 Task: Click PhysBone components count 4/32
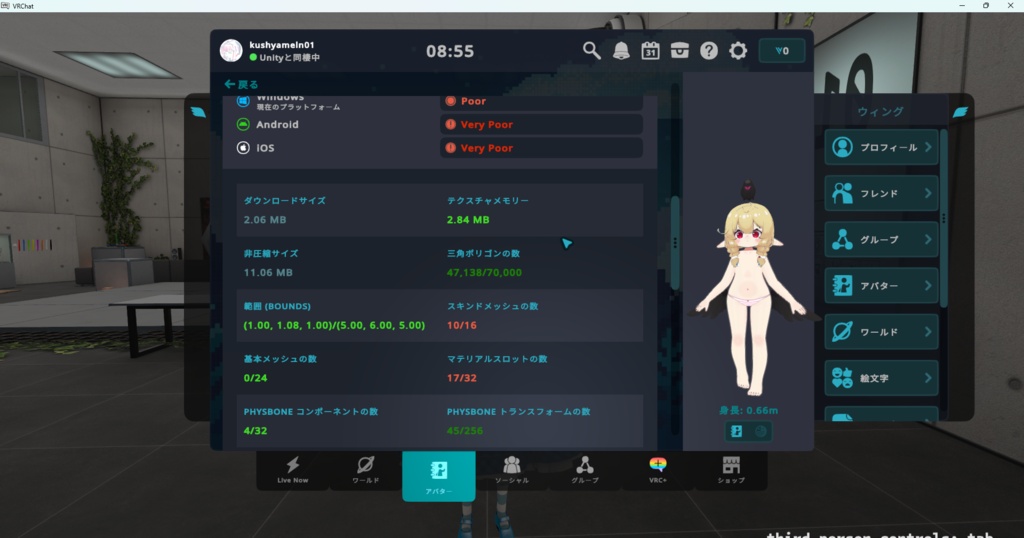pyautogui.click(x=255, y=431)
